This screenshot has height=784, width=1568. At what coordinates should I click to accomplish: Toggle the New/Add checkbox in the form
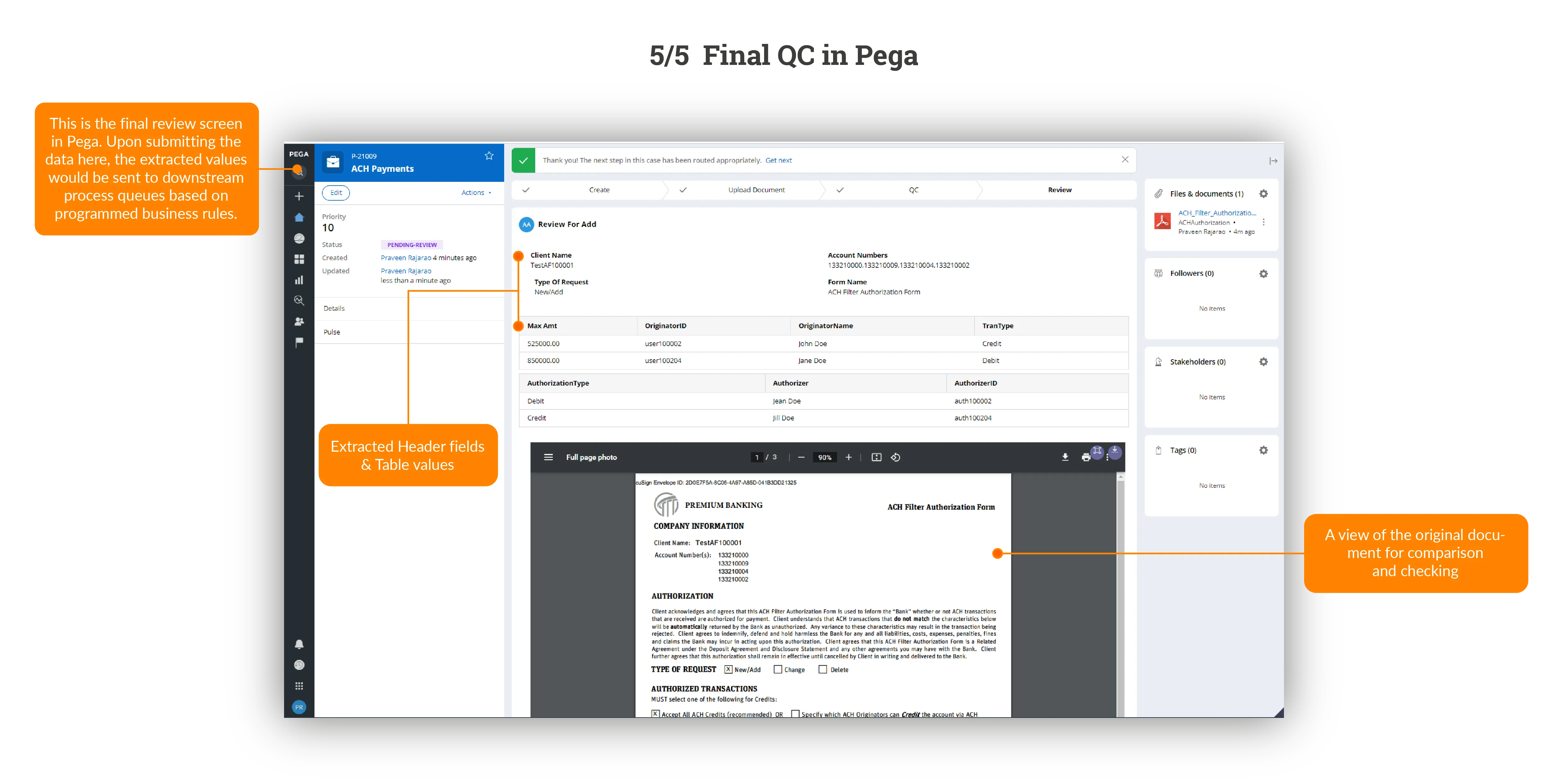(728, 670)
